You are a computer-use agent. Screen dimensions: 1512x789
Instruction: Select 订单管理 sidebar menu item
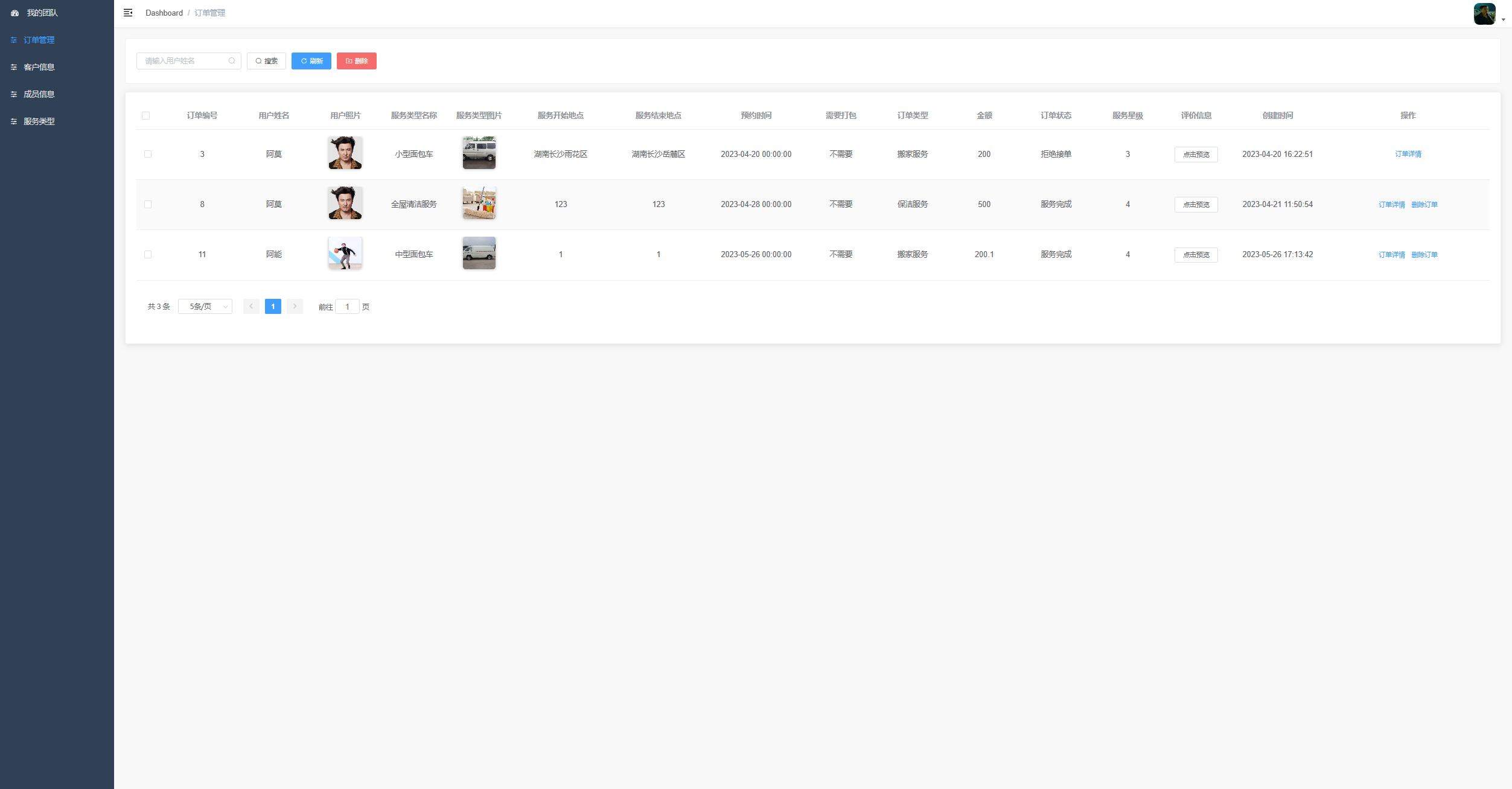[39, 40]
